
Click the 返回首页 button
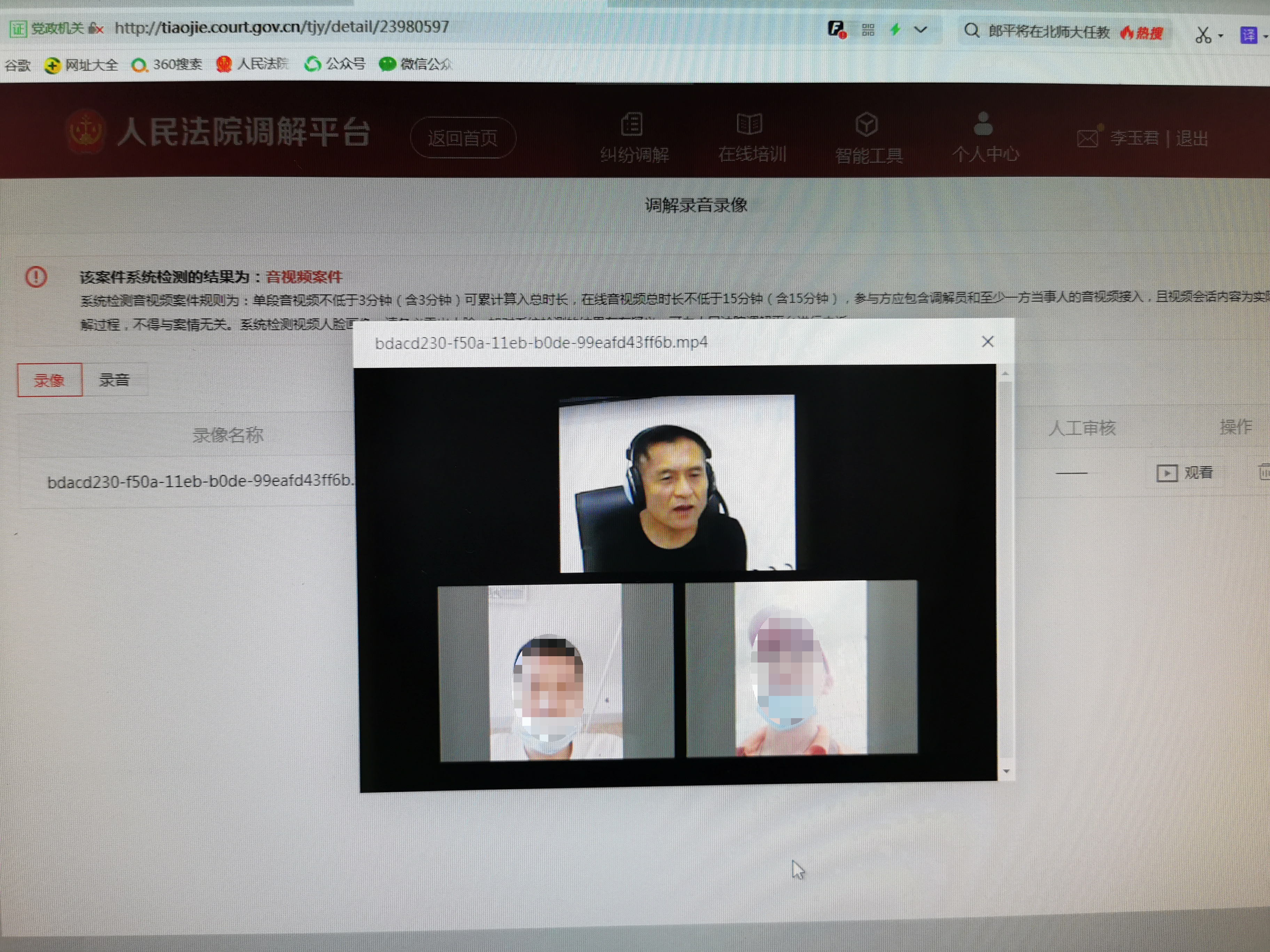(463, 138)
